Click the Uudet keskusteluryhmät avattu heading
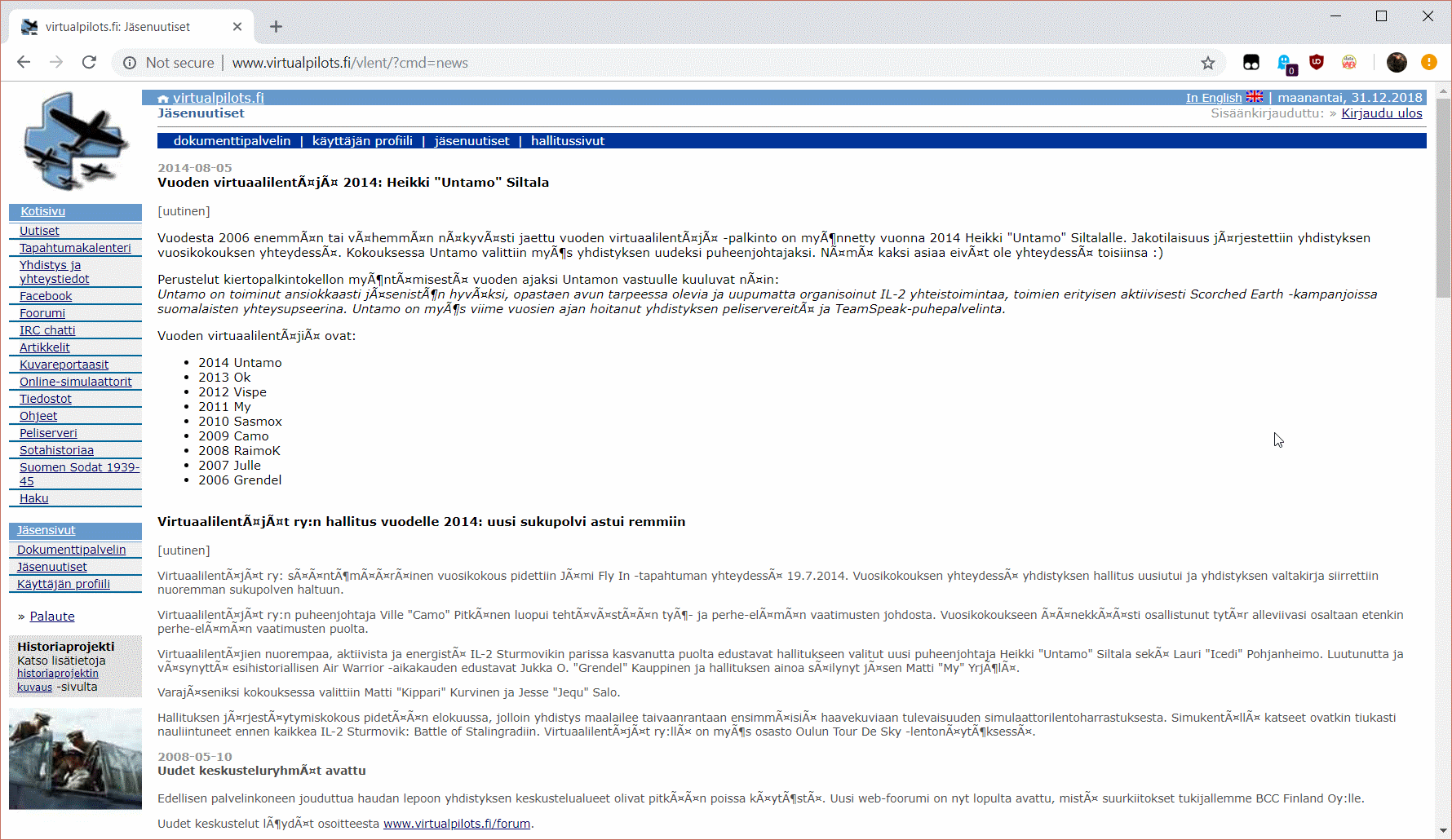The height and width of the screenshot is (840, 1452). (x=262, y=771)
